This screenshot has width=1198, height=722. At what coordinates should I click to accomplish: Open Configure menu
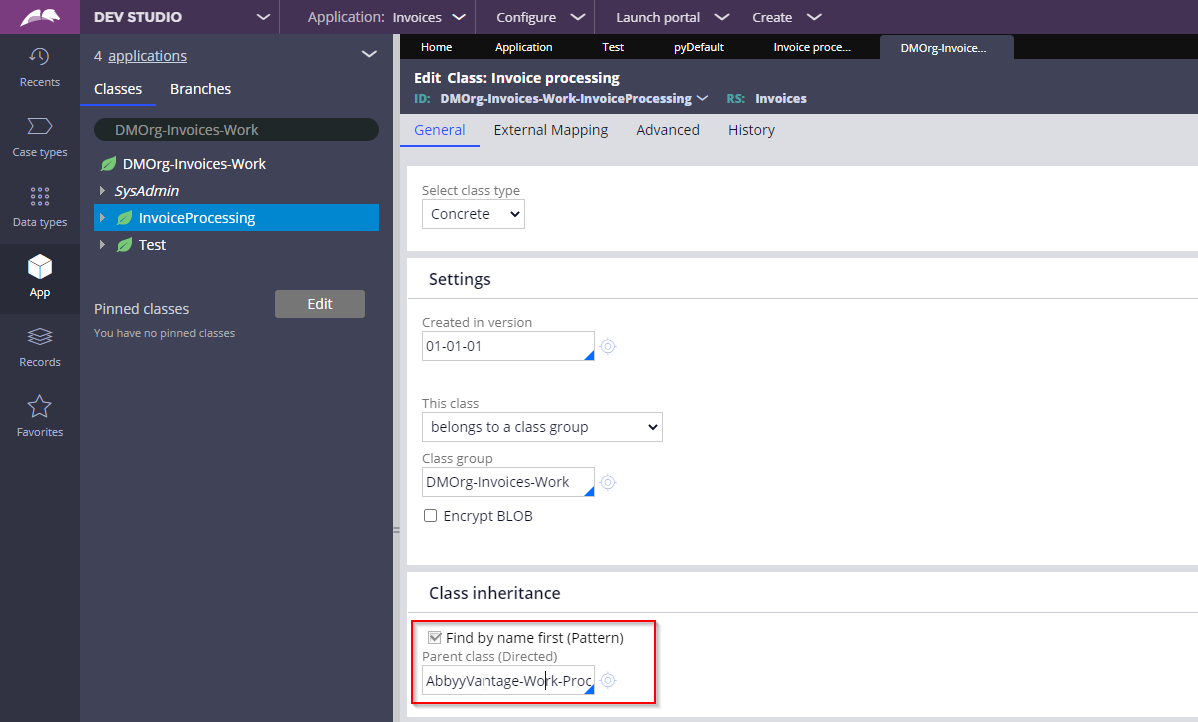pos(540,17)
